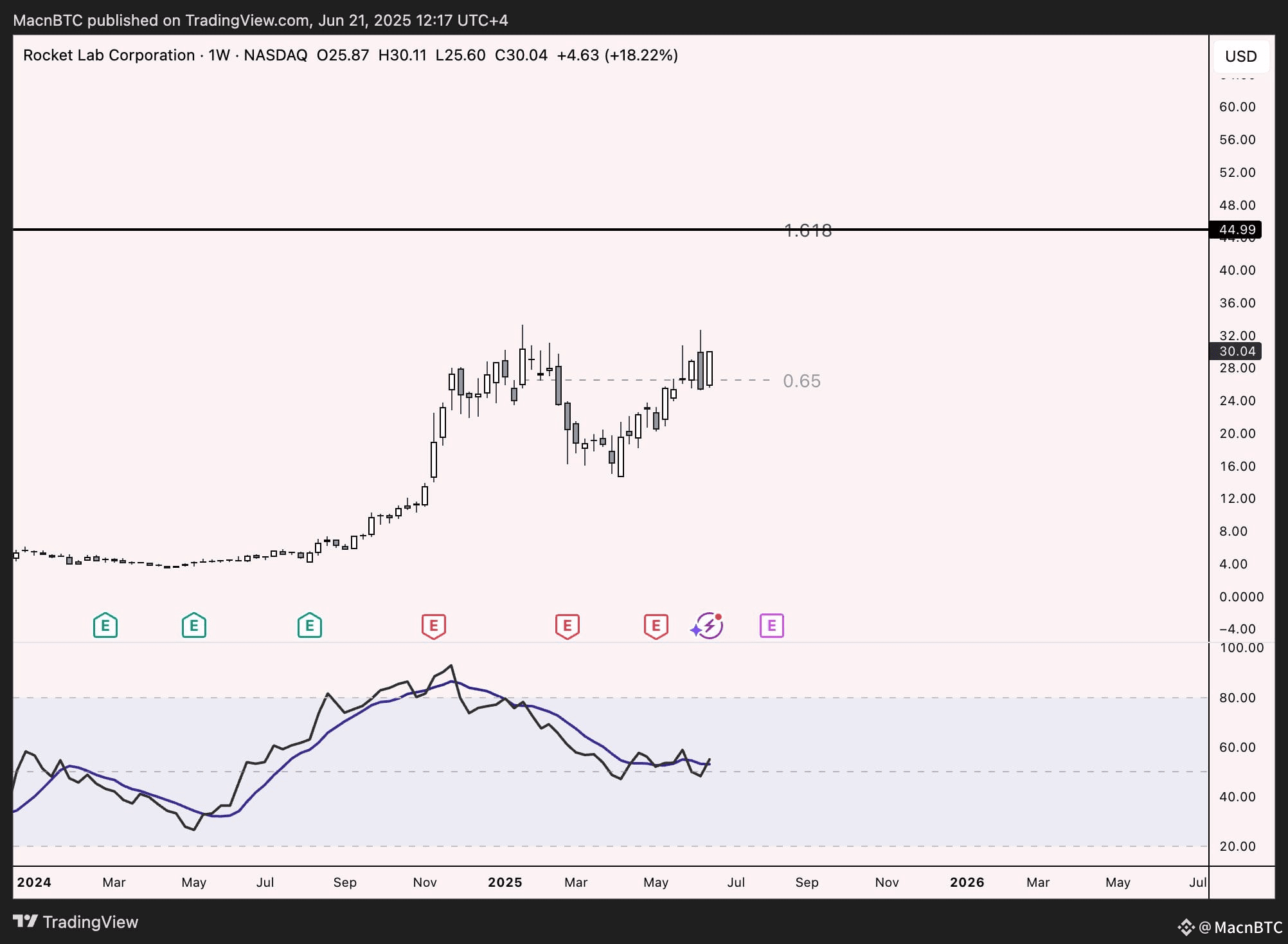Screen dimensions: 1288x944
Task: Click the 1W timeframe in the chart legend
Action: [219, 55]
